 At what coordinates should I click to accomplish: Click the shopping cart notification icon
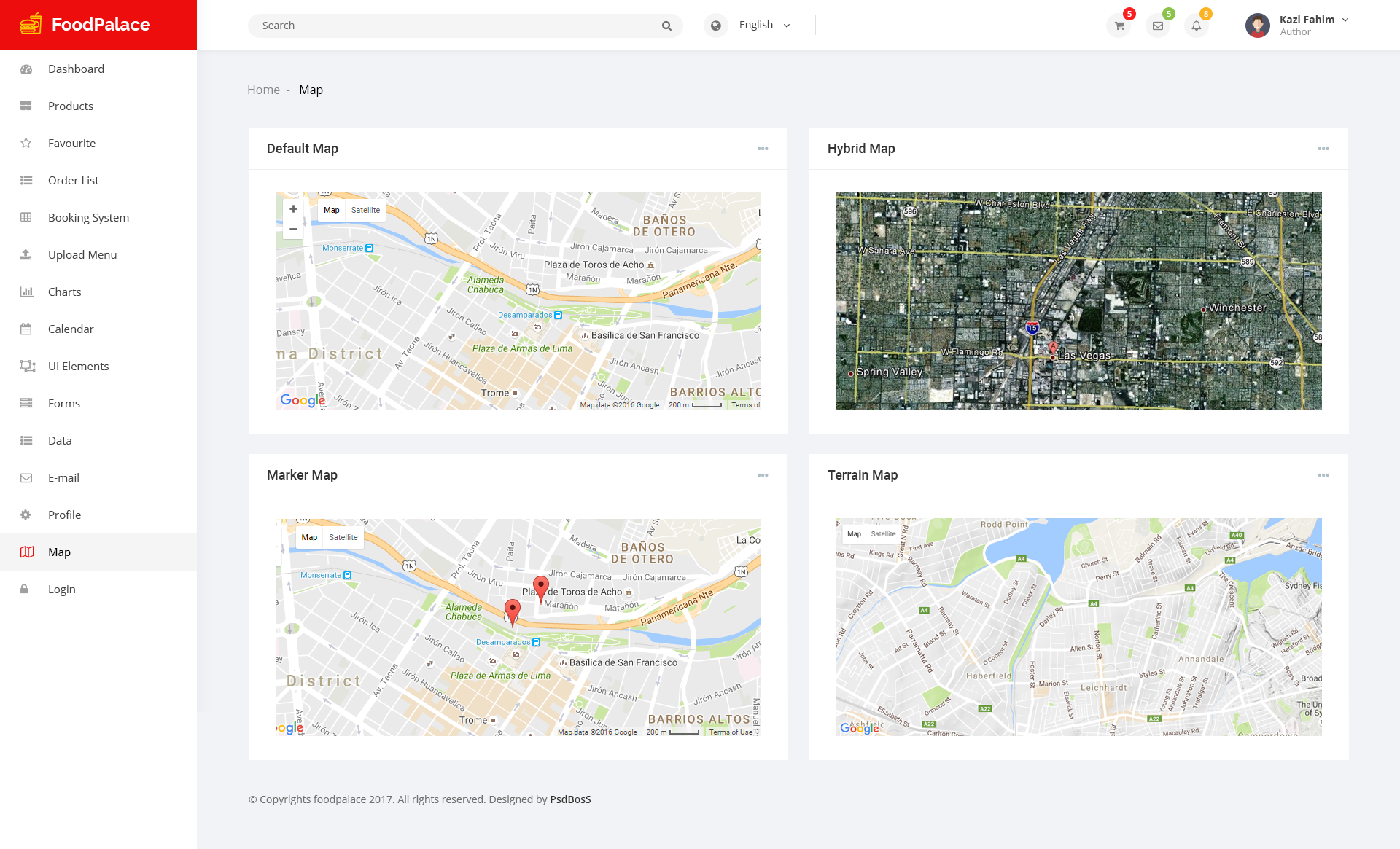click(1119, 26)
